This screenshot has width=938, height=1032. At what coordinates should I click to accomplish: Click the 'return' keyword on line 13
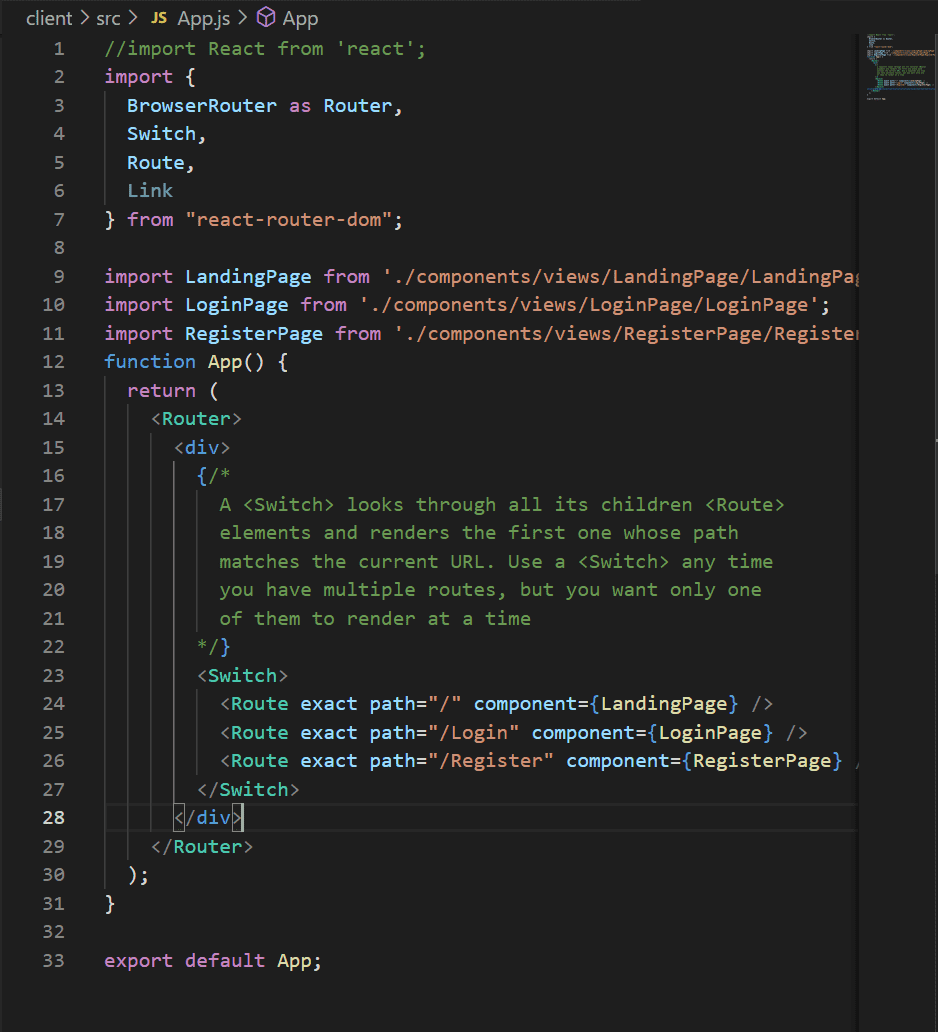tap(161, 390)
